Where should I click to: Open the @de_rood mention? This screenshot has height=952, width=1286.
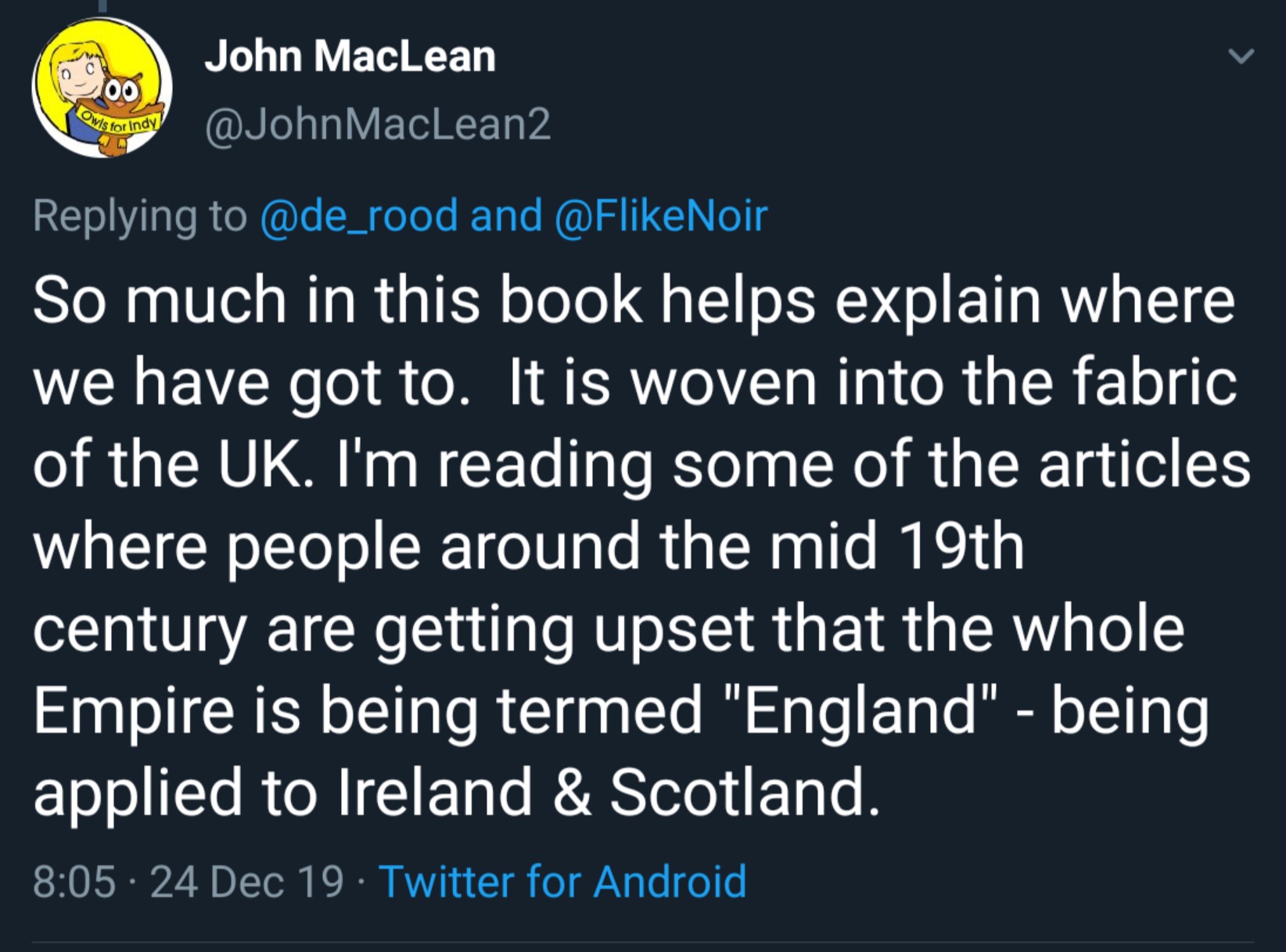359,216
